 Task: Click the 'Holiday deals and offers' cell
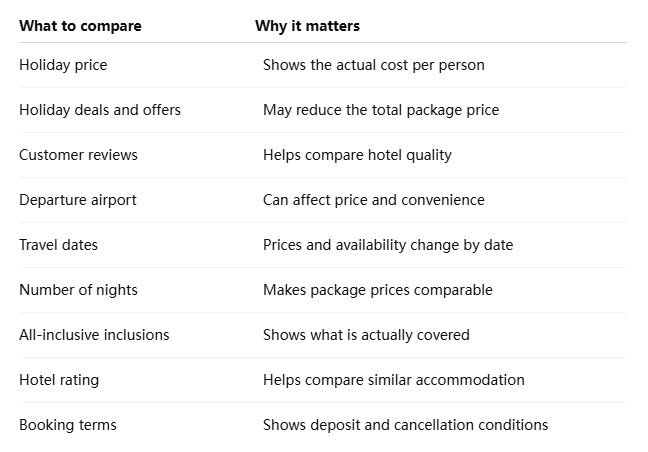[x=100, y=110]
